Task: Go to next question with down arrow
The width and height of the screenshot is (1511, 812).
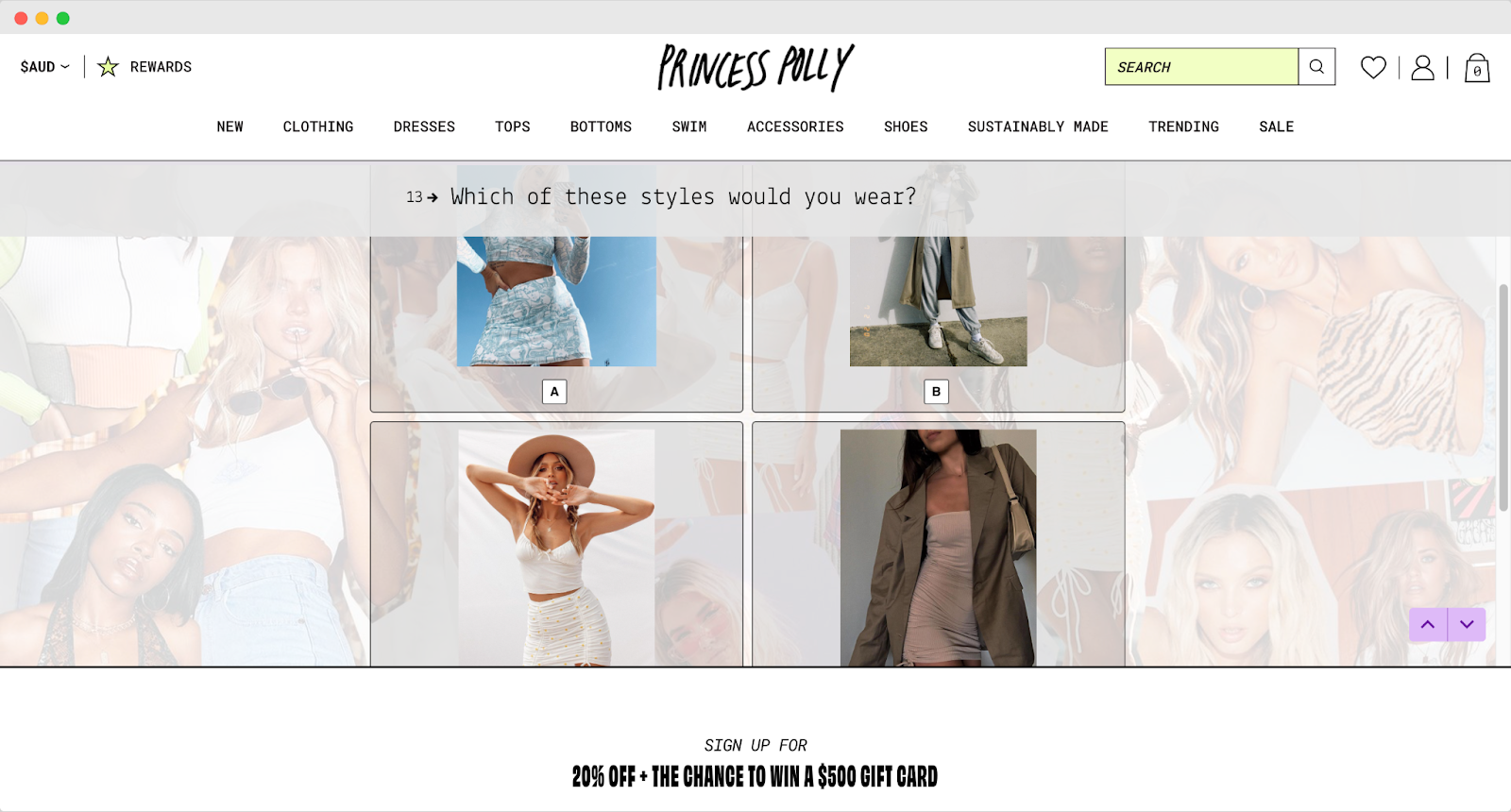Action: 1467,624
